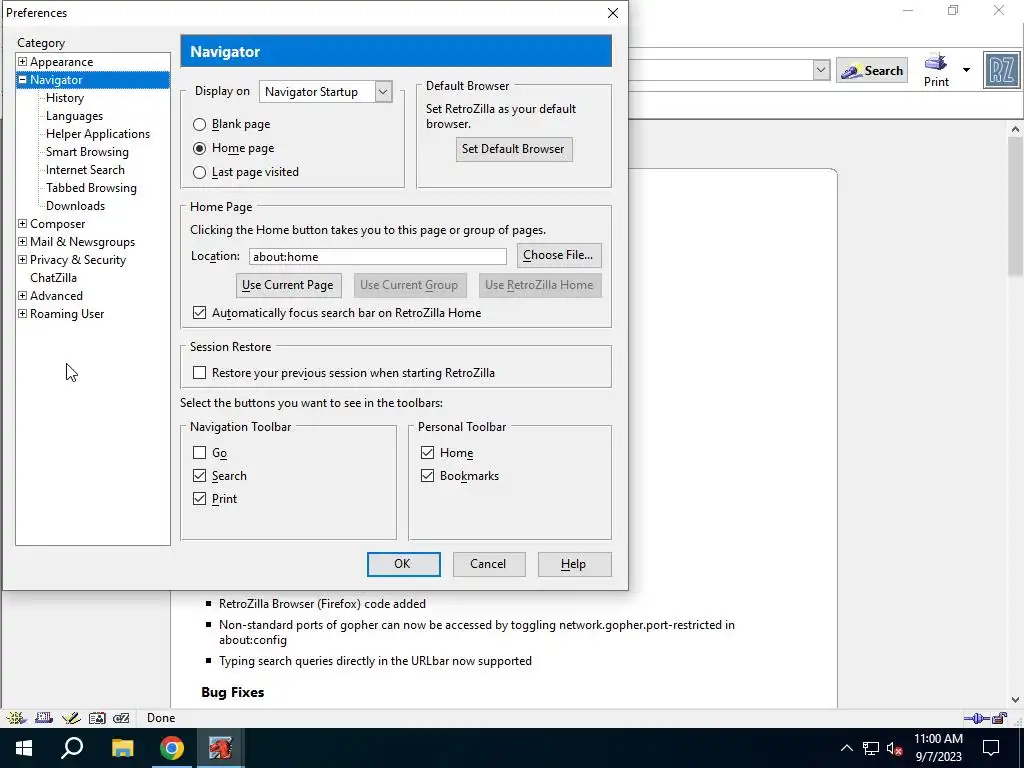The height and width of the screenshot is (768, 1024).
Task: Select ChatZilla in the category tree
Action: [x=53, y=278]
